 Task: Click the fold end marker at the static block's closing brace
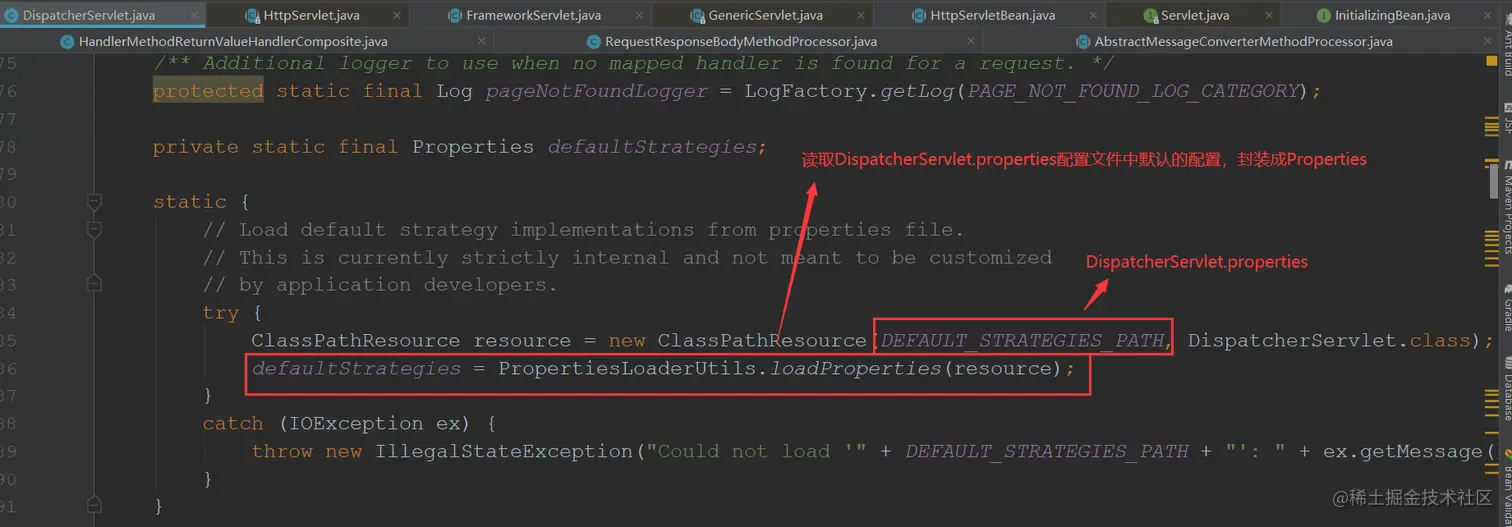point(94,507)
